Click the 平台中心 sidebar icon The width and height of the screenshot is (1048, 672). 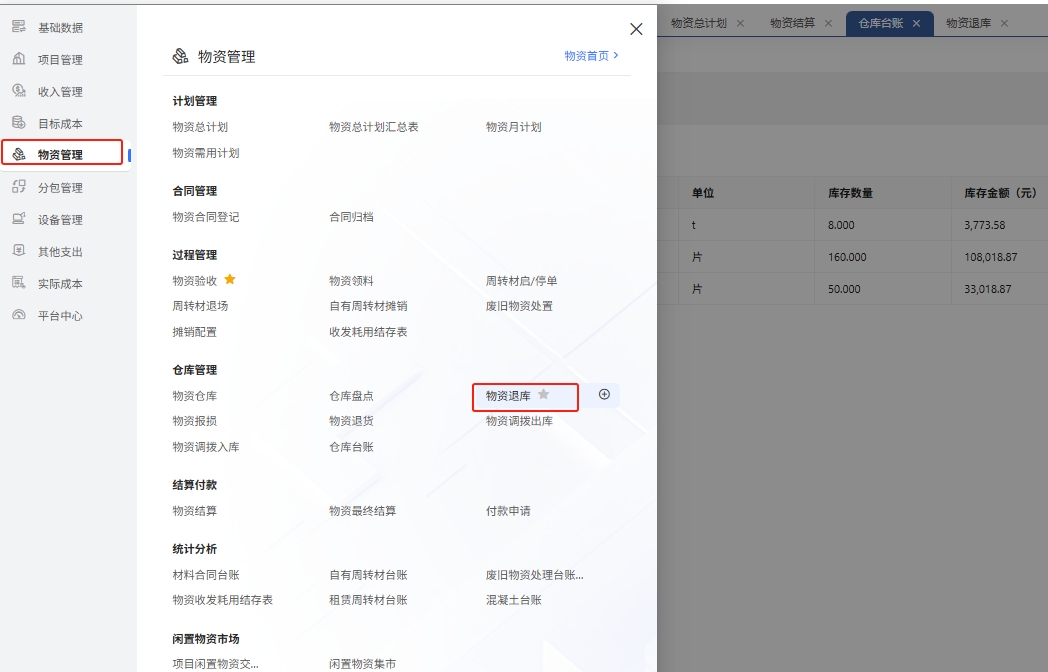(18, 315)
